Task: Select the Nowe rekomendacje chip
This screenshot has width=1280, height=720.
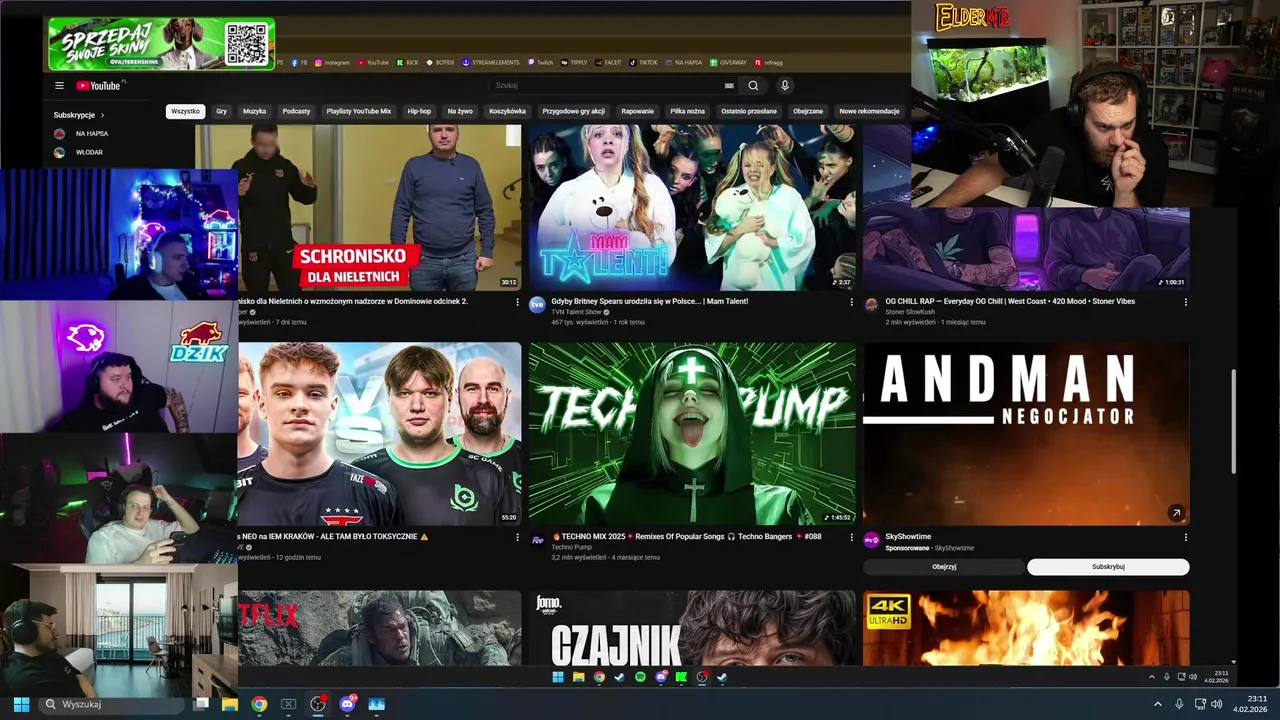Action: (x=869, y=111)
